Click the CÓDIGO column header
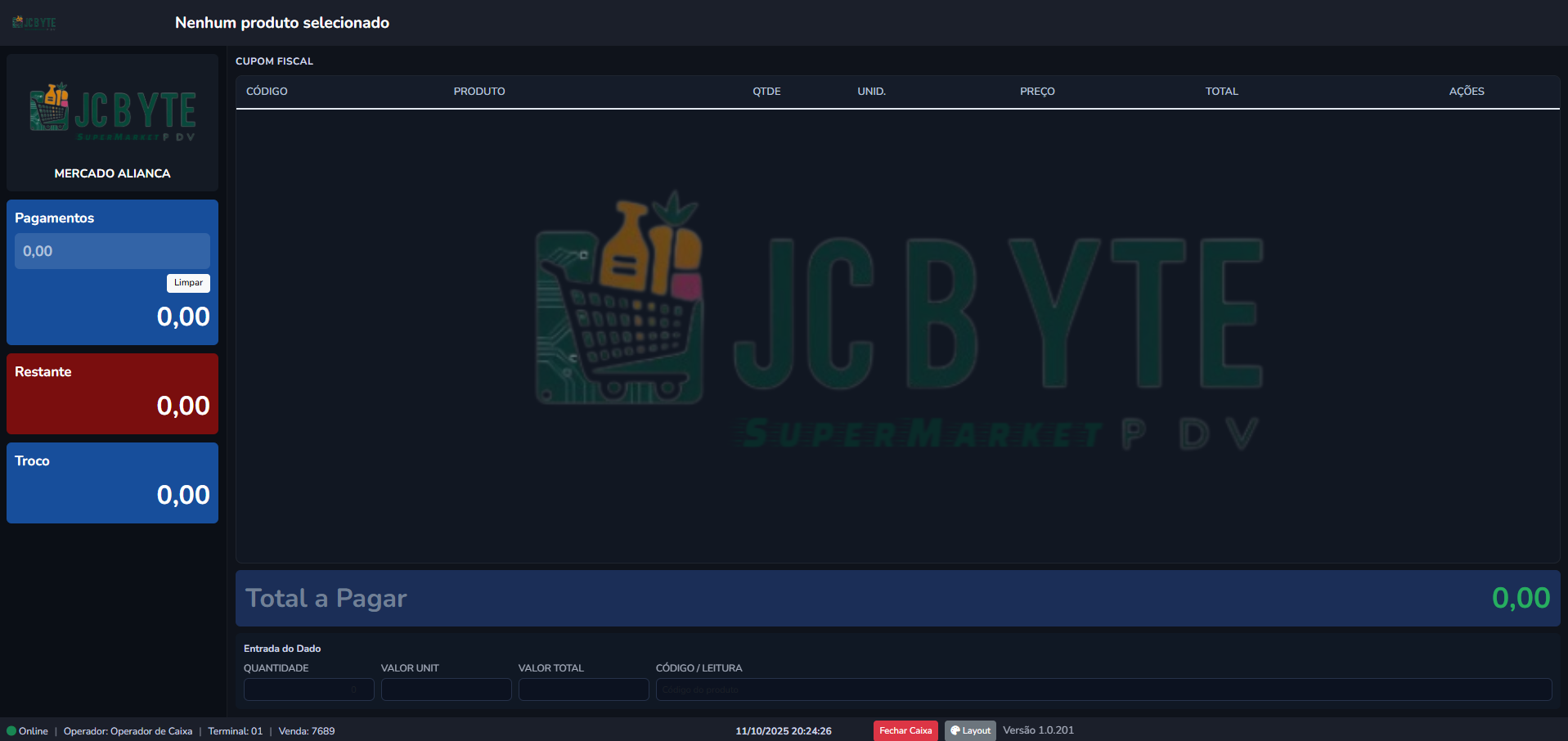Image resolution: width=1568 pixels, height=741 pixels. point(267,92)
